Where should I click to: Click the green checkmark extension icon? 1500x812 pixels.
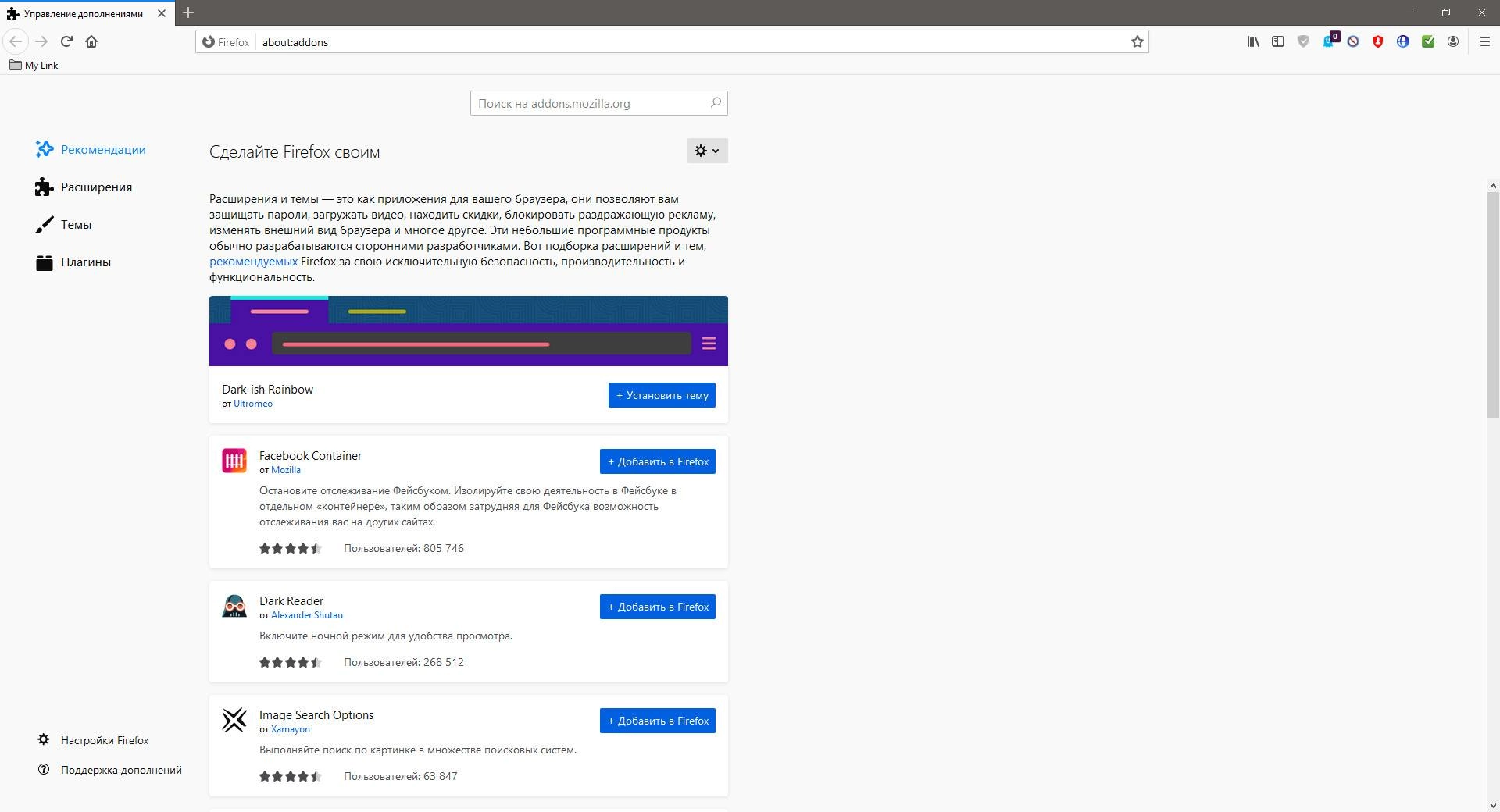point(1428,41)
